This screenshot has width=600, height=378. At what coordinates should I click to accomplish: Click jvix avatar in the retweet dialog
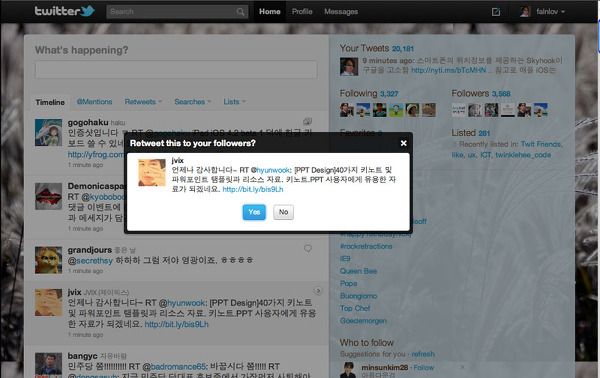152,173
